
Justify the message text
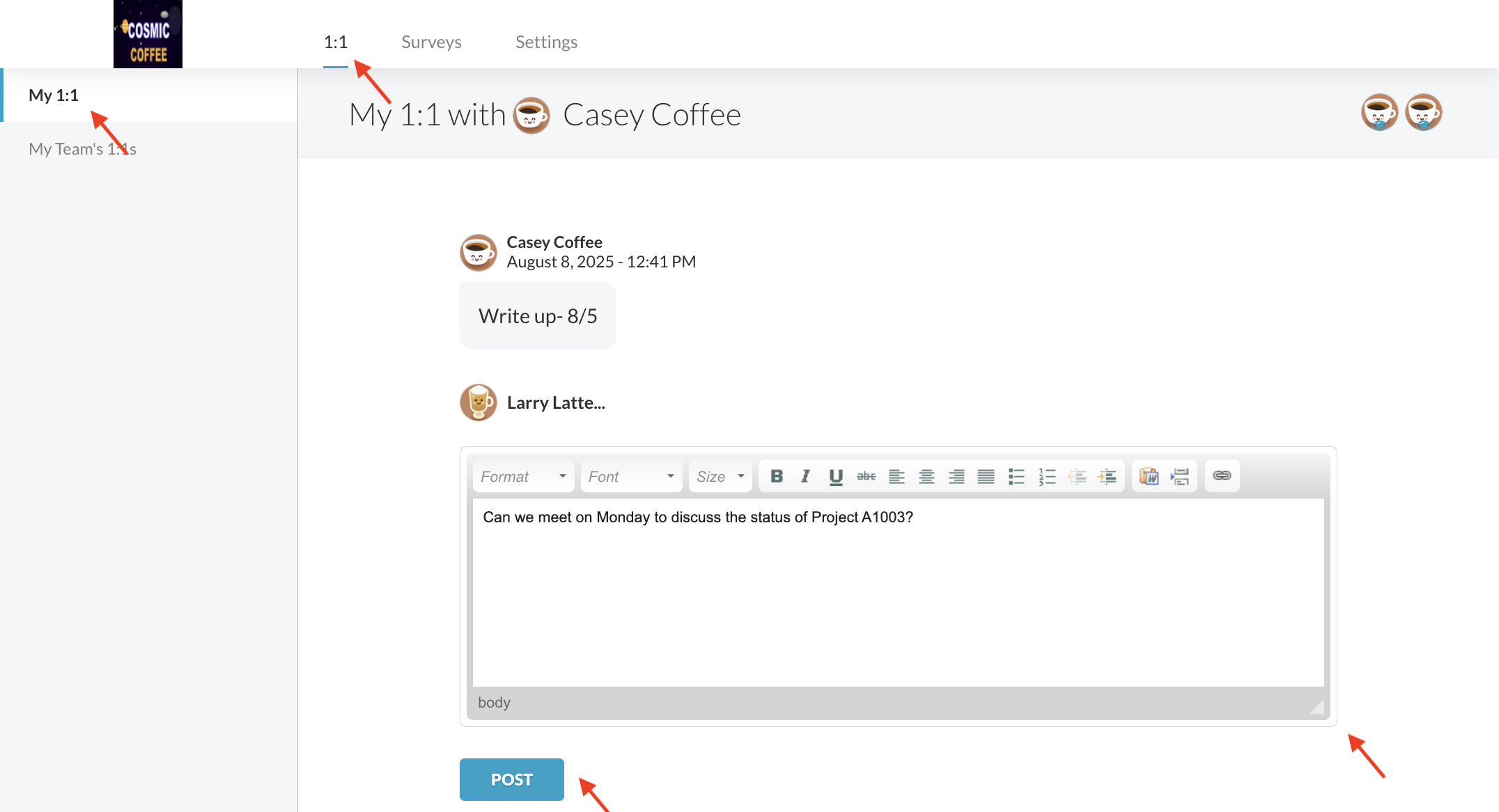point(986,476)
